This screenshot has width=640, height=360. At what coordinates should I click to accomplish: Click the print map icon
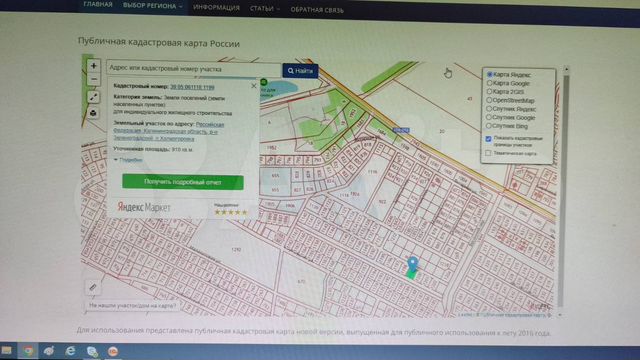pos(93,113)
